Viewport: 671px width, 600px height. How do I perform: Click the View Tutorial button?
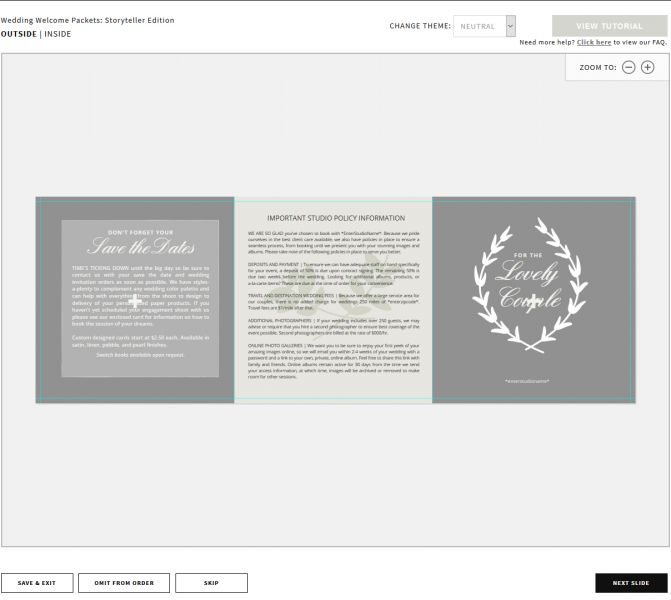[609, 26]
